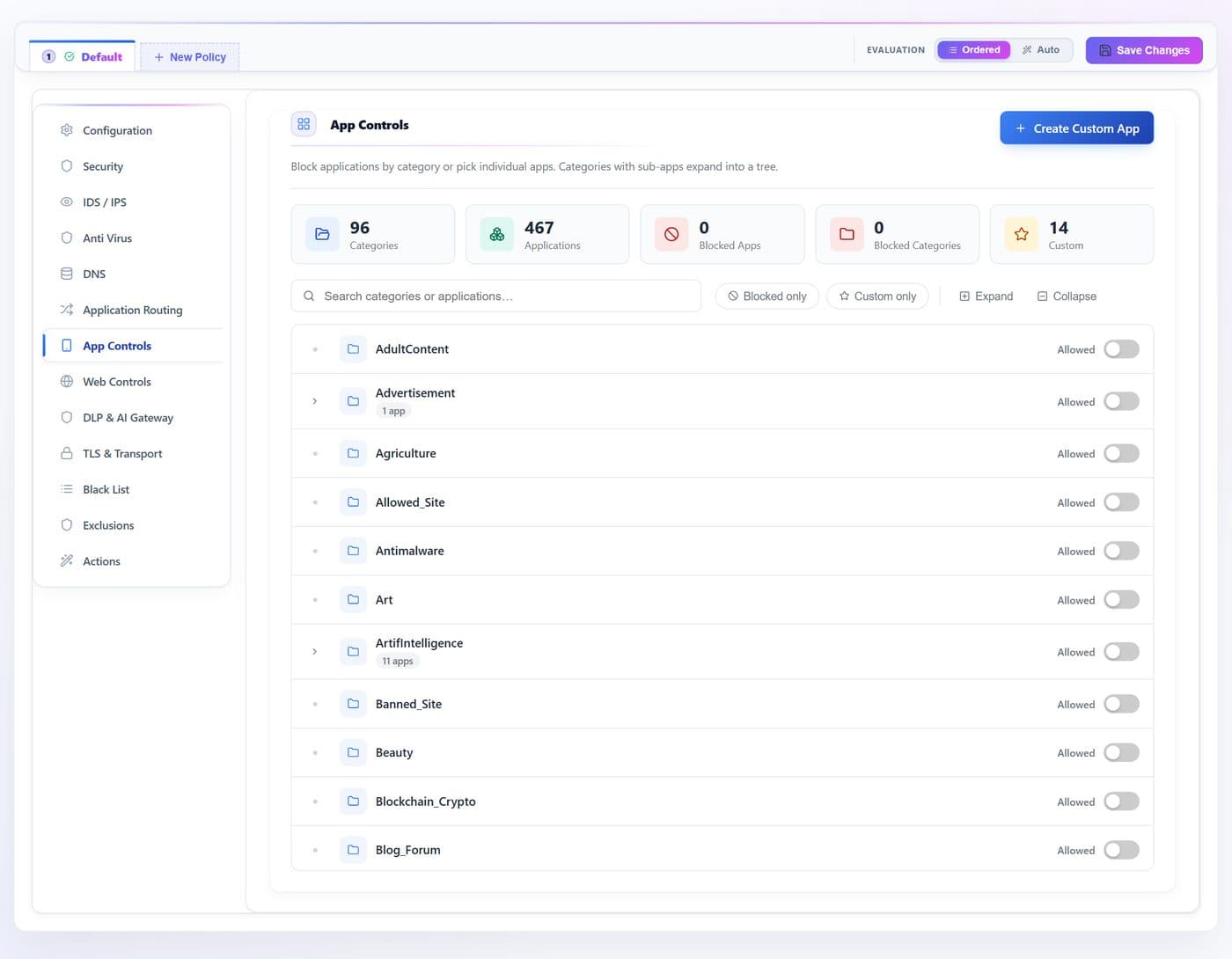
Task: Select the Ordered evaluation mode
Action: click(x=974, y=50)
